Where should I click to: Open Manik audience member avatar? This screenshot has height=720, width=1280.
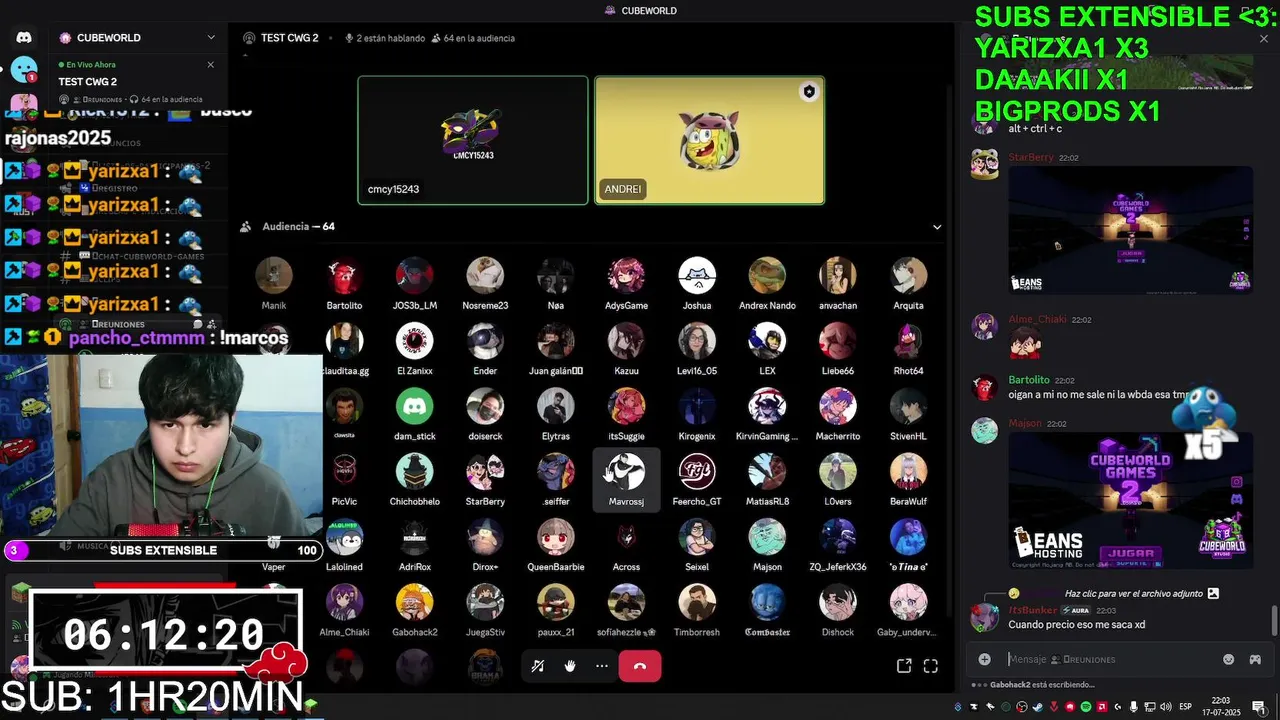(x=274, y=276)
